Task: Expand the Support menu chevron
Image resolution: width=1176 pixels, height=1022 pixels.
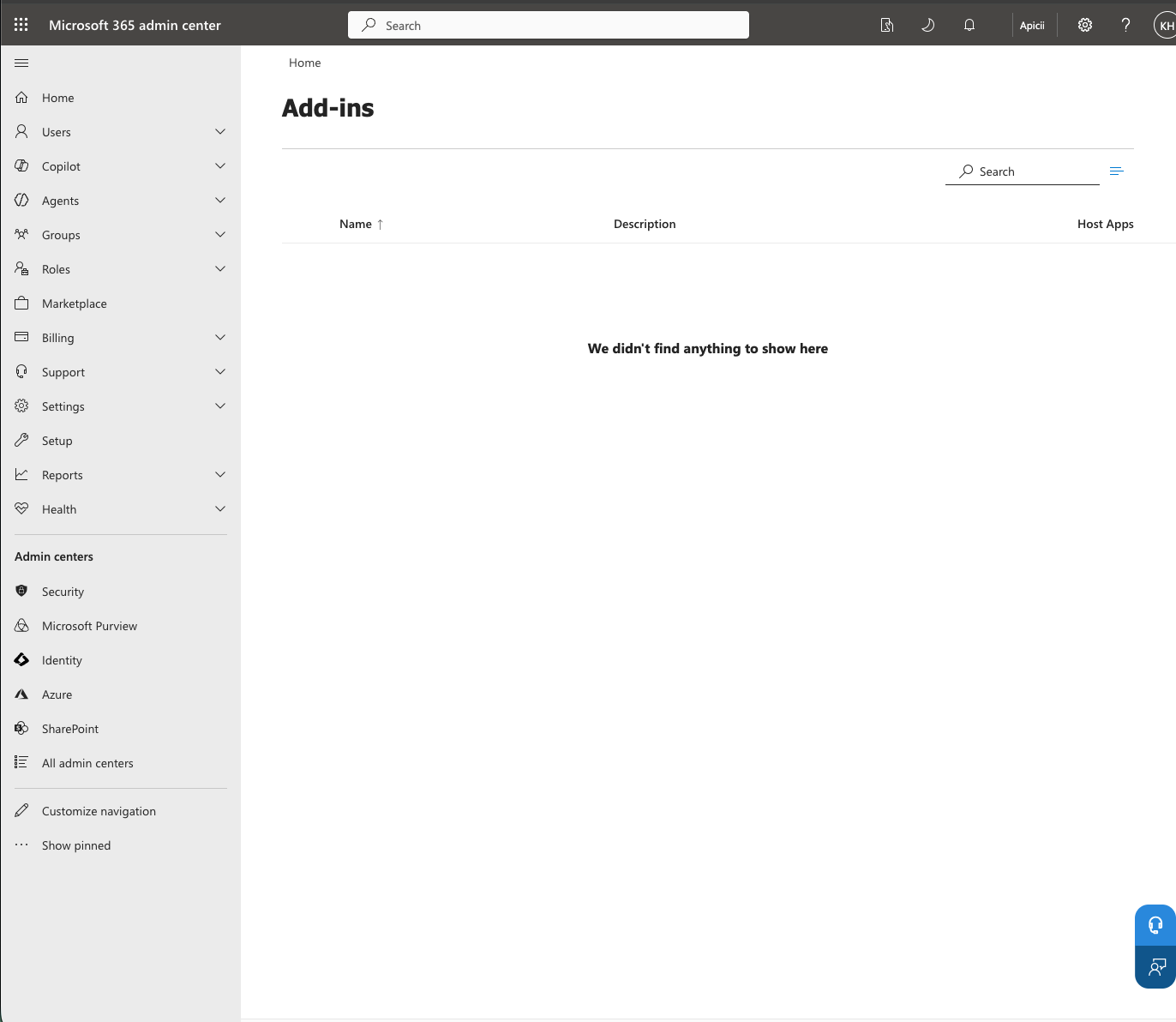Action: (220, 372)
